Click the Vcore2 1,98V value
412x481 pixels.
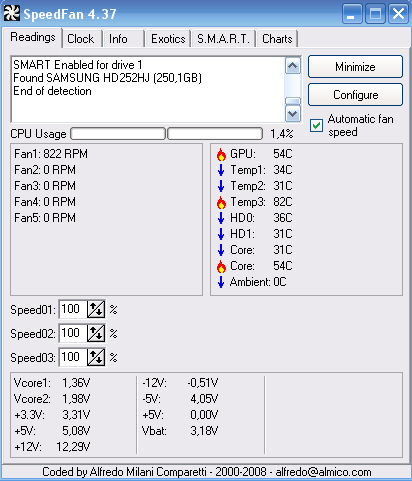76,399
